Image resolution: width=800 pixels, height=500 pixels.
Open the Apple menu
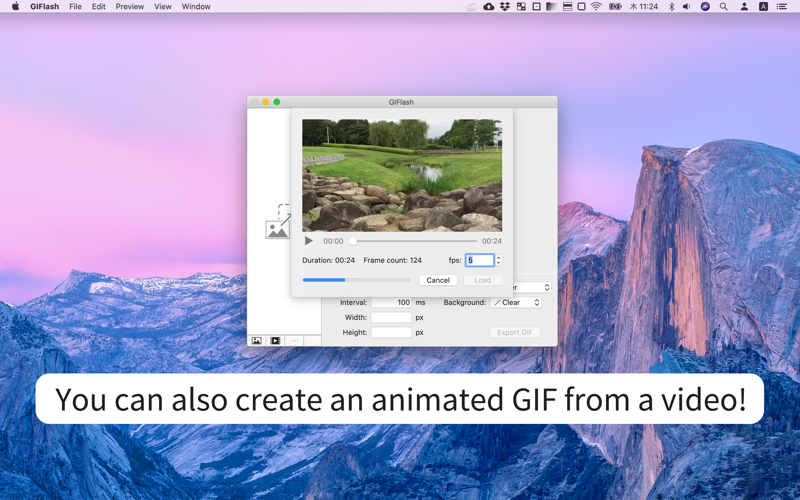point(15,7)
